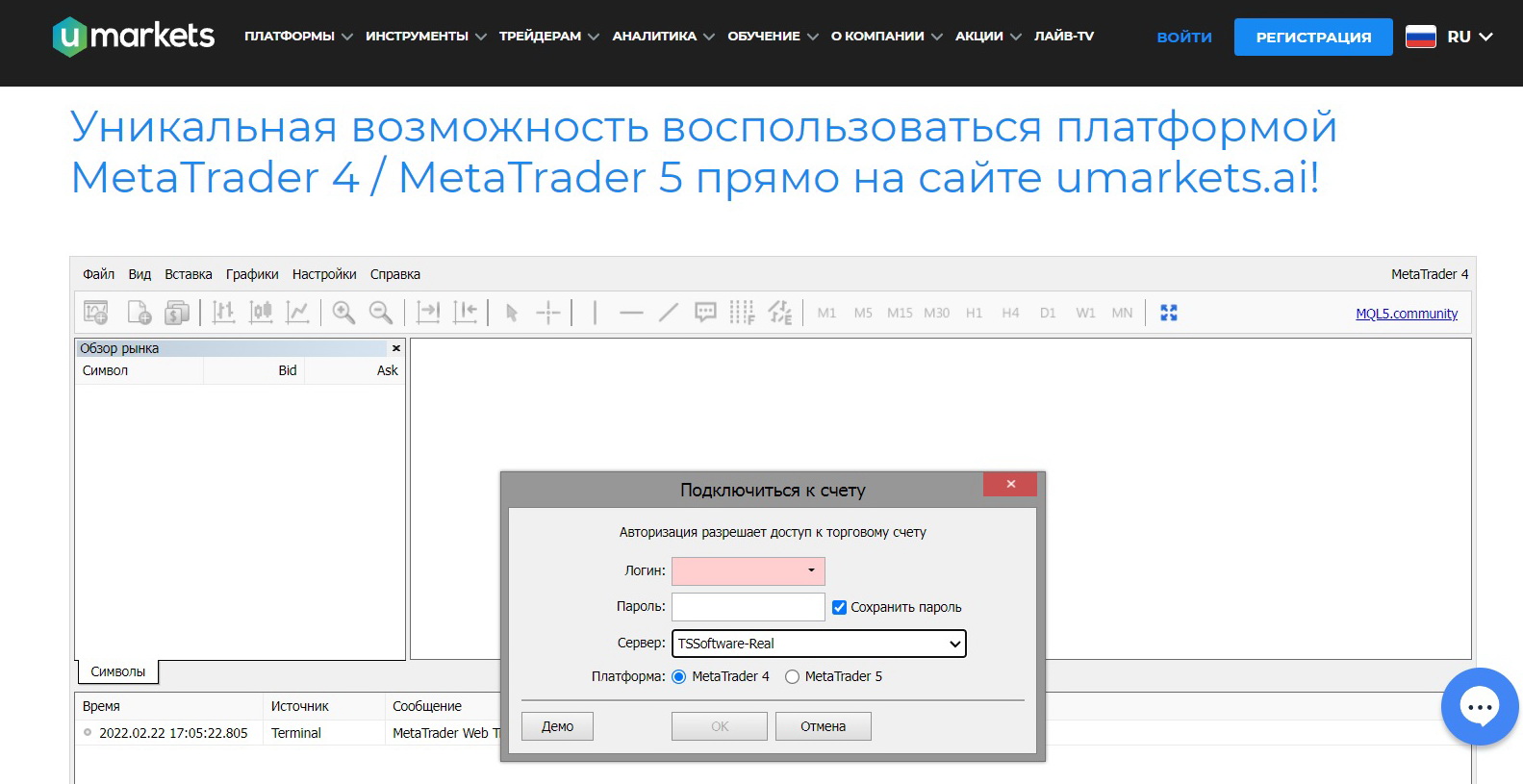Select the cursor arrow tool
1523x784 pixels.
[x=512, y=313]
